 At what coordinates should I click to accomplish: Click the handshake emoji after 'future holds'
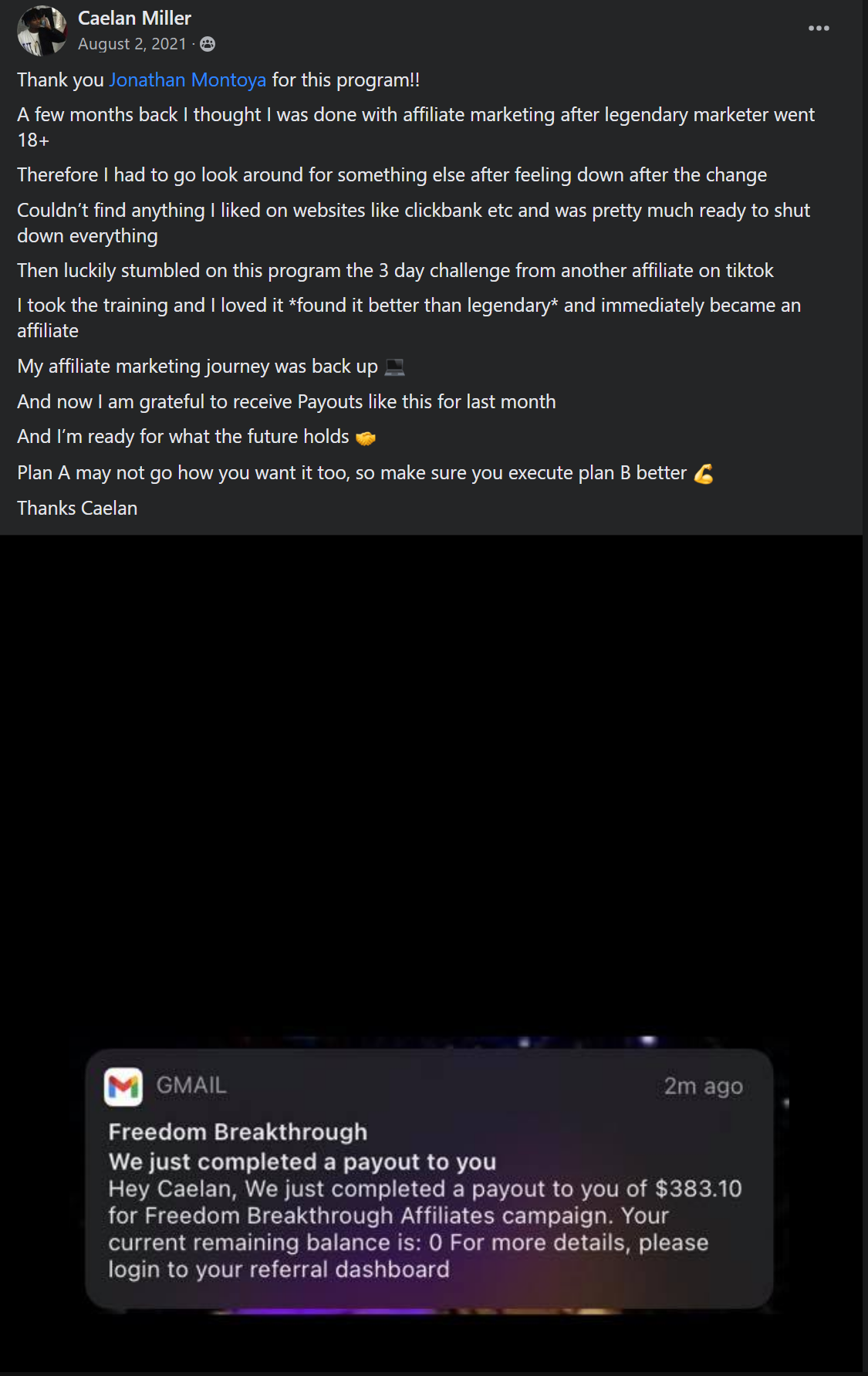tap(366, 438)
